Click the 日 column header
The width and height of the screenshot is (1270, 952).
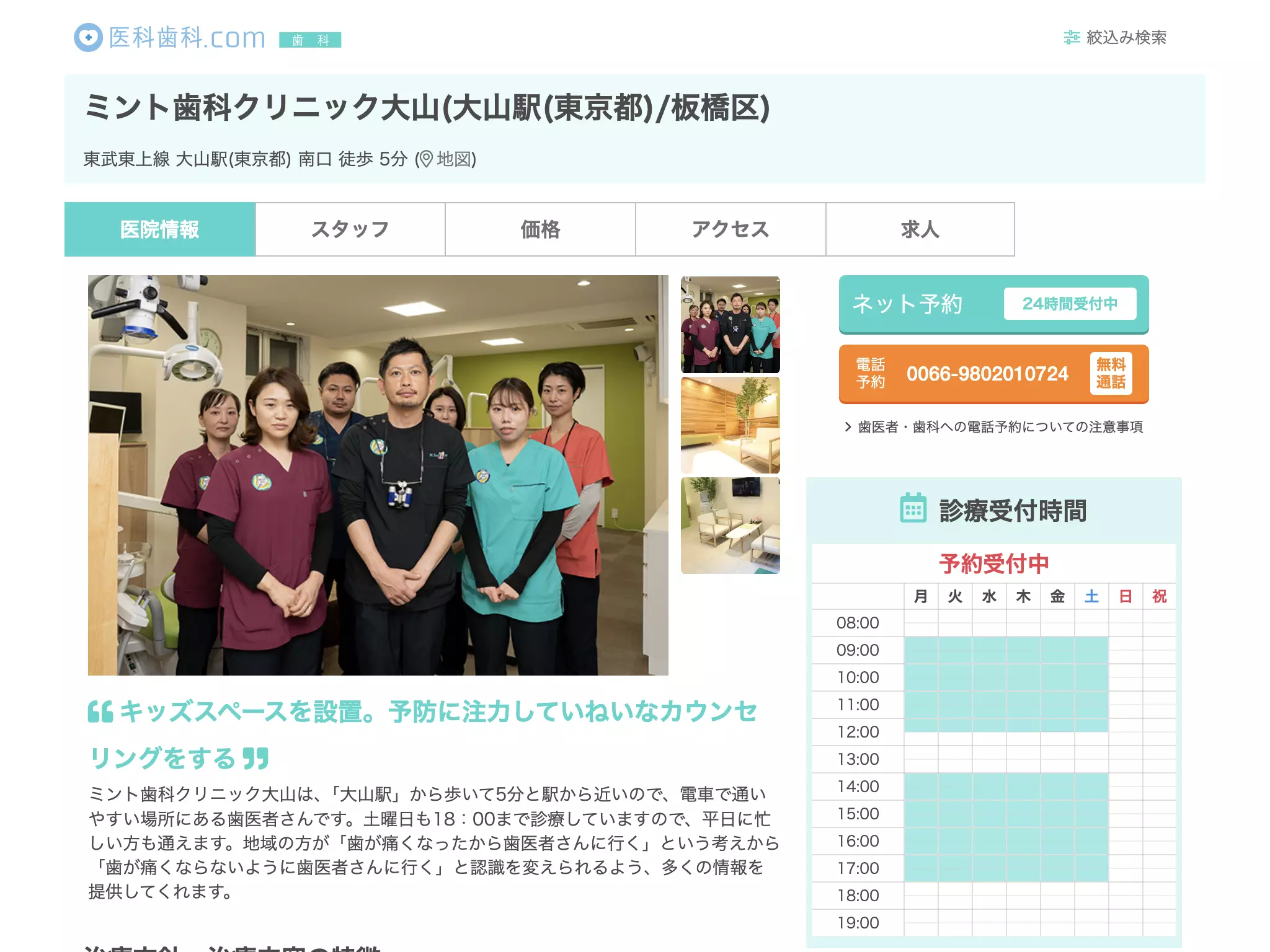click(1126, 597)
